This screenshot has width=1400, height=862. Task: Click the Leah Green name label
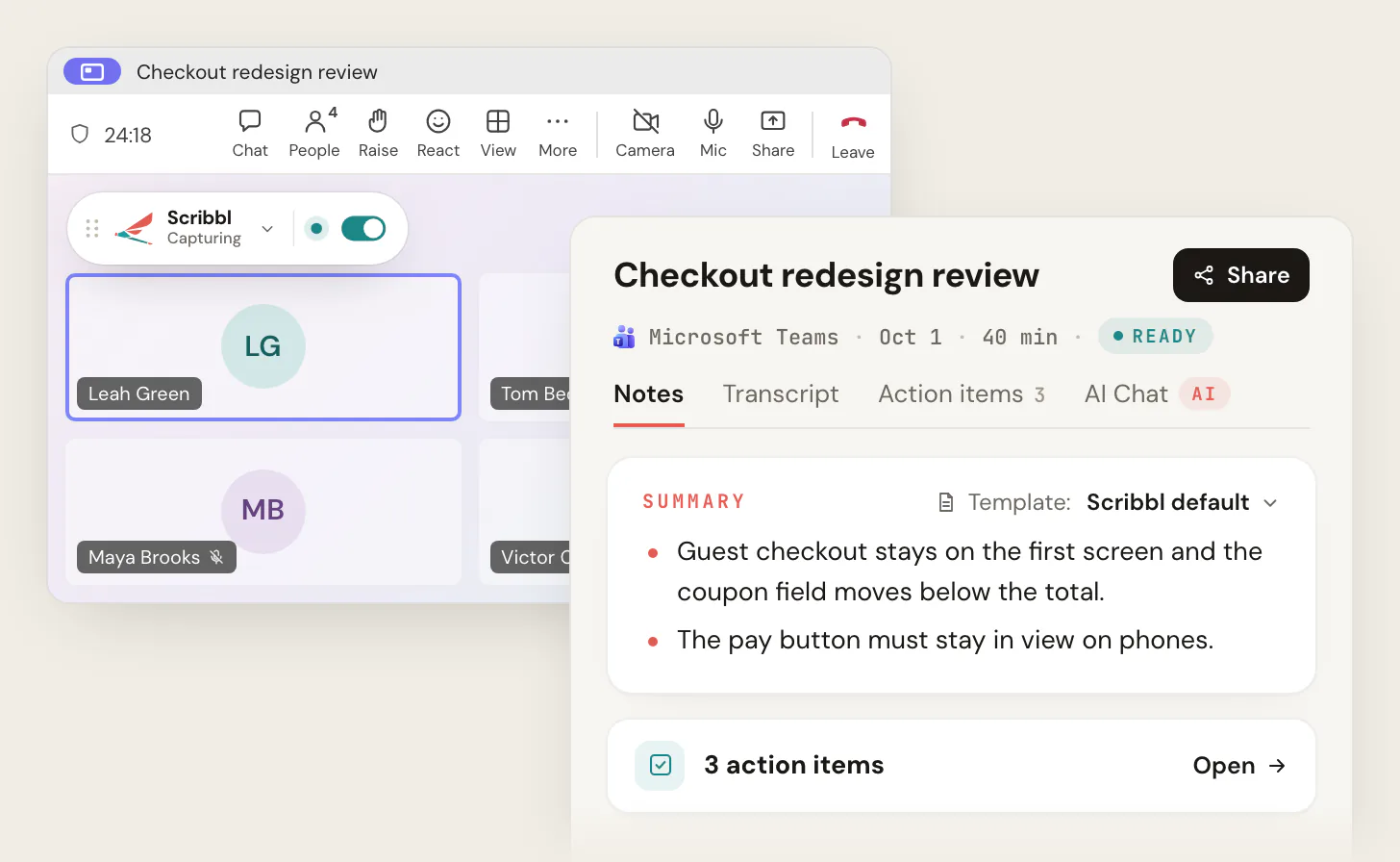pos(139,393)
